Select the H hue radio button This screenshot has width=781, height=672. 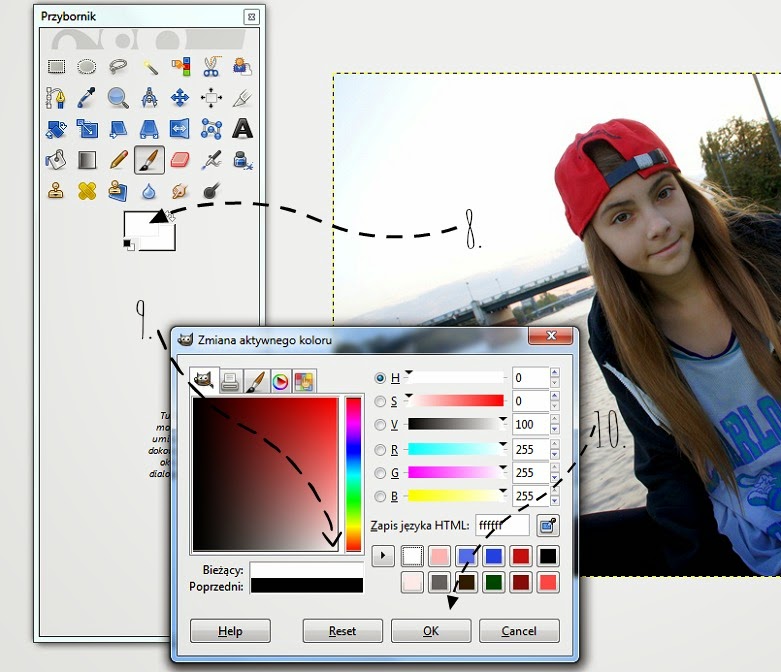[380, 378]
